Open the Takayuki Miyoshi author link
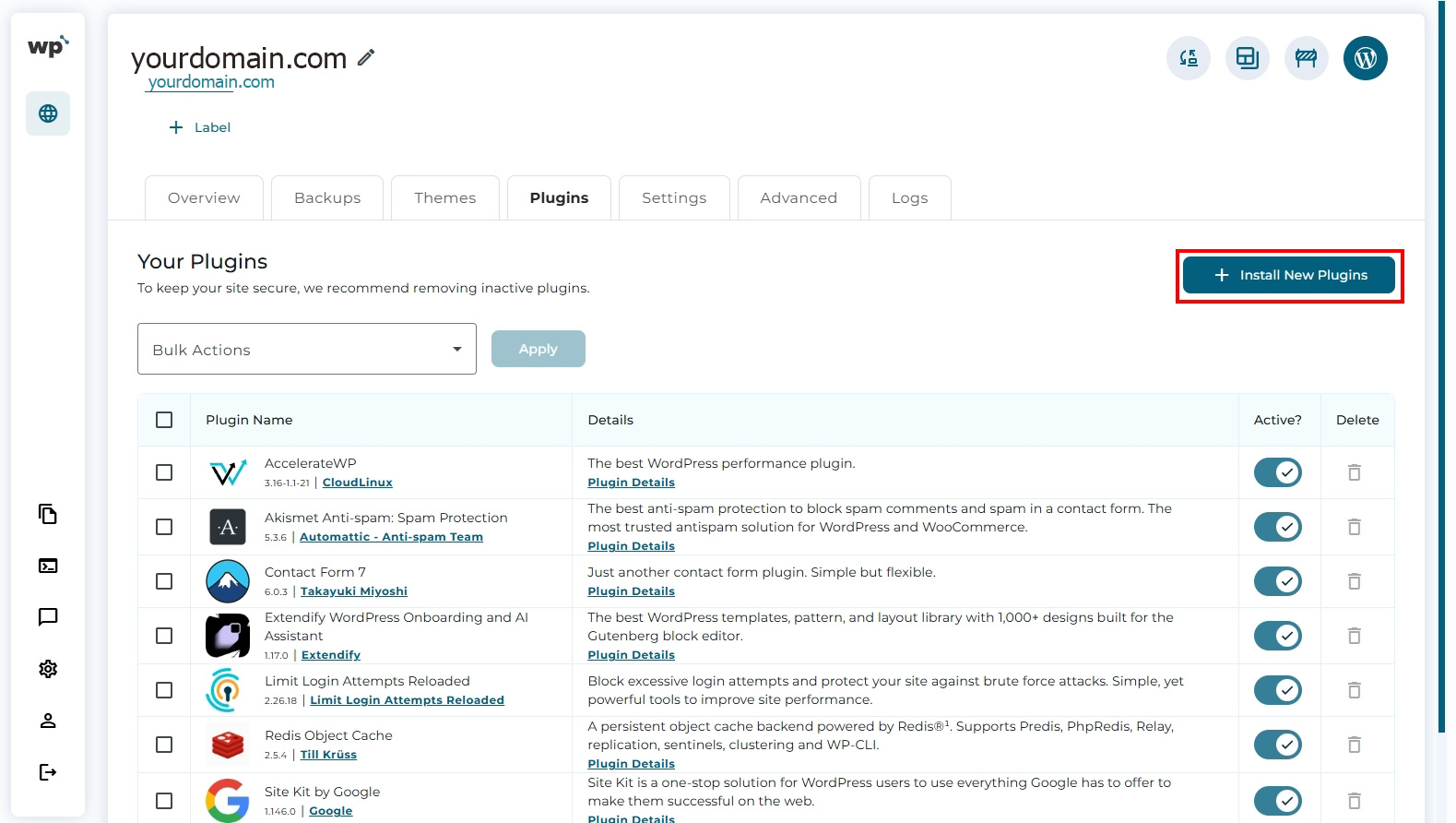Image resolution: width=1456 pixels, height=823 pixels. 354,591
